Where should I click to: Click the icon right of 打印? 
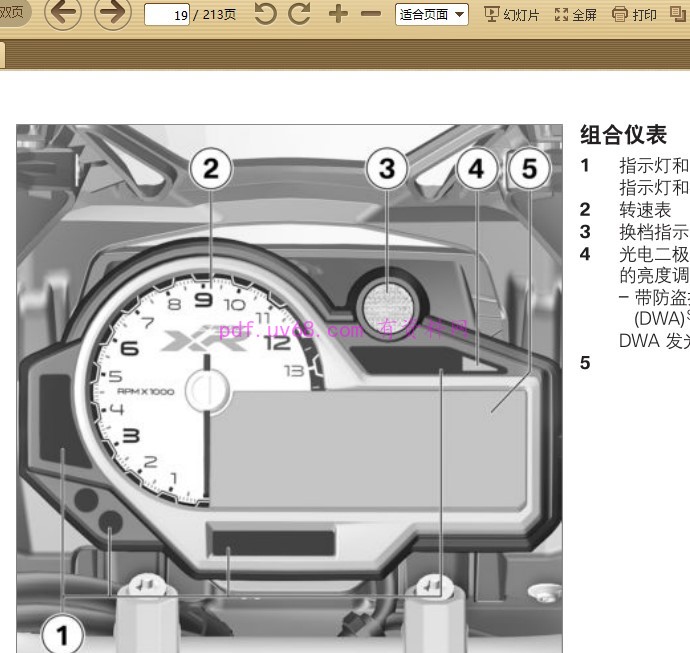click(678, 14)
